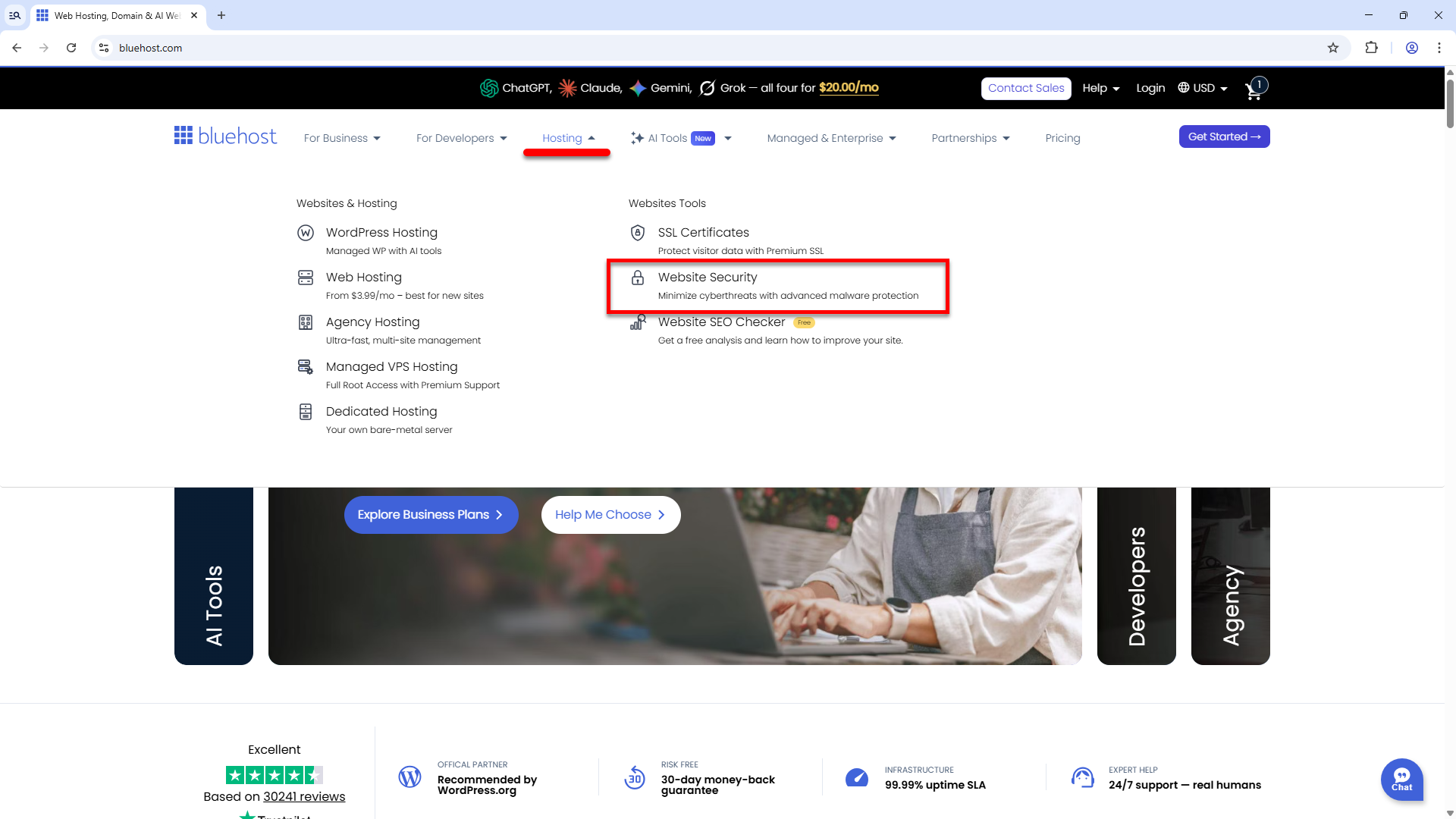Collapse the Hosting menu
The height and width of the screenshot is (819, 1456).
[569, 138]
